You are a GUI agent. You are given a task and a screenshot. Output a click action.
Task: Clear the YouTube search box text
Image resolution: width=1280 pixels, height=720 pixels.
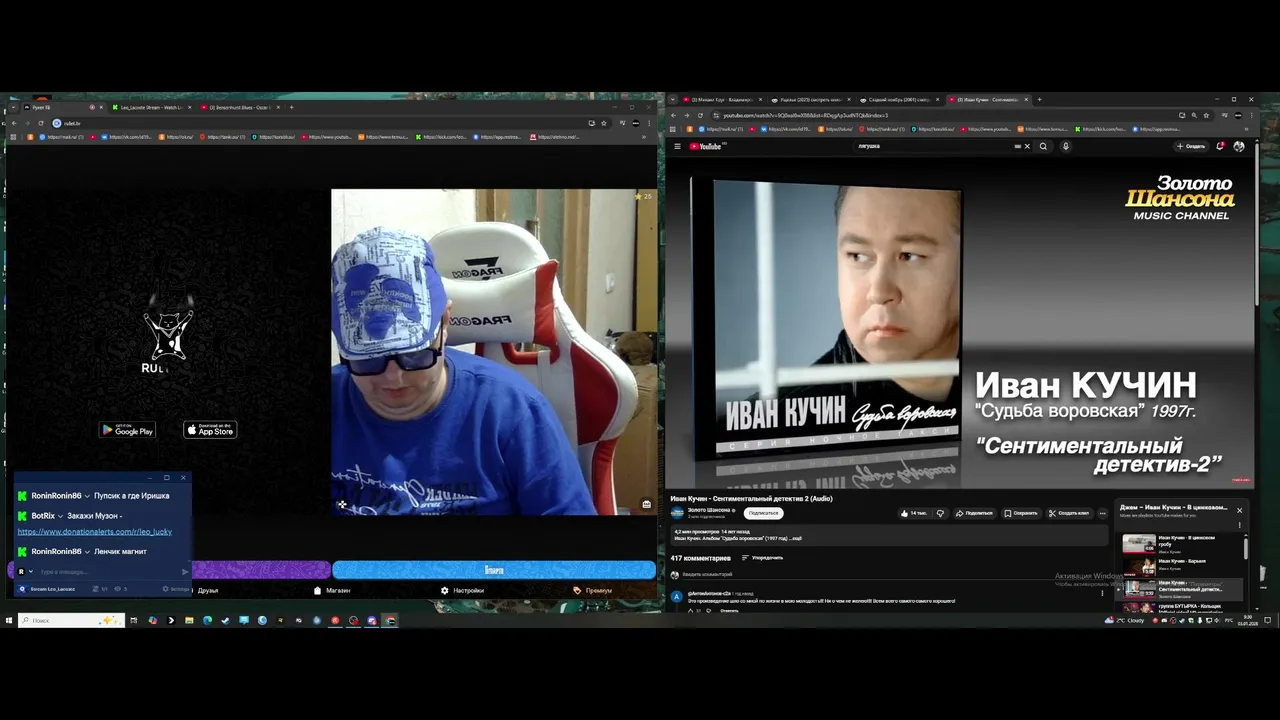(x=1026, y=146)
